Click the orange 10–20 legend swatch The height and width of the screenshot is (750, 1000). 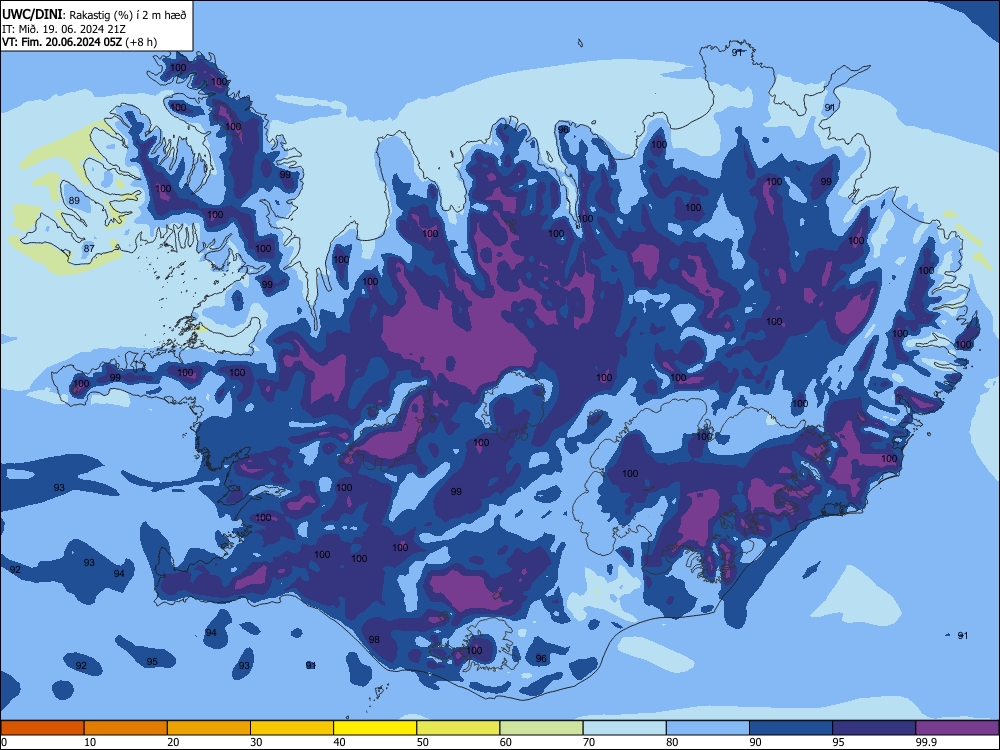click(126, 728)
